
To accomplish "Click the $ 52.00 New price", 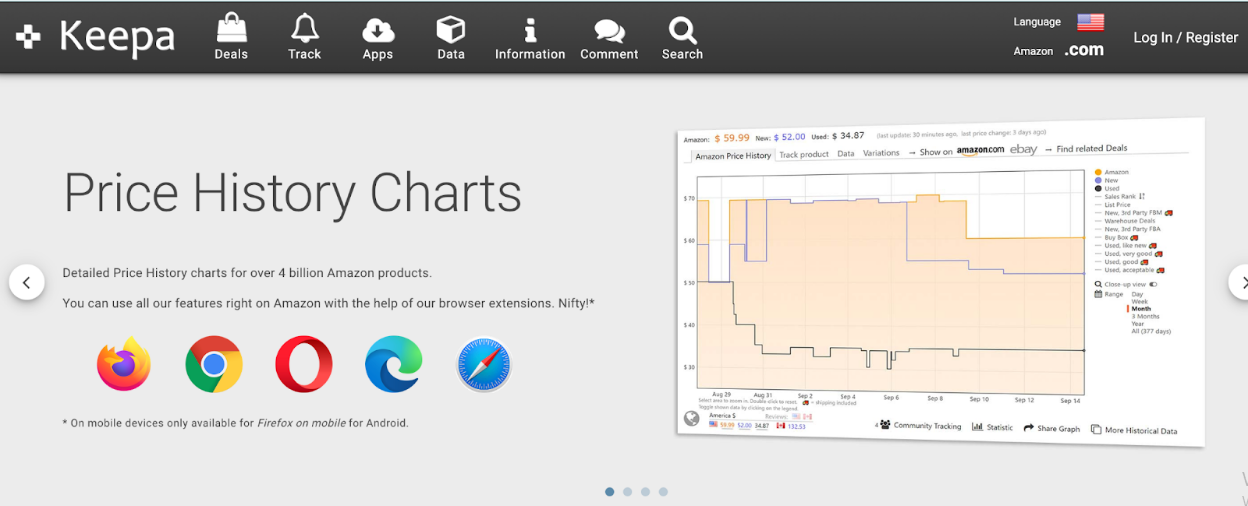I will pos(789,137).
